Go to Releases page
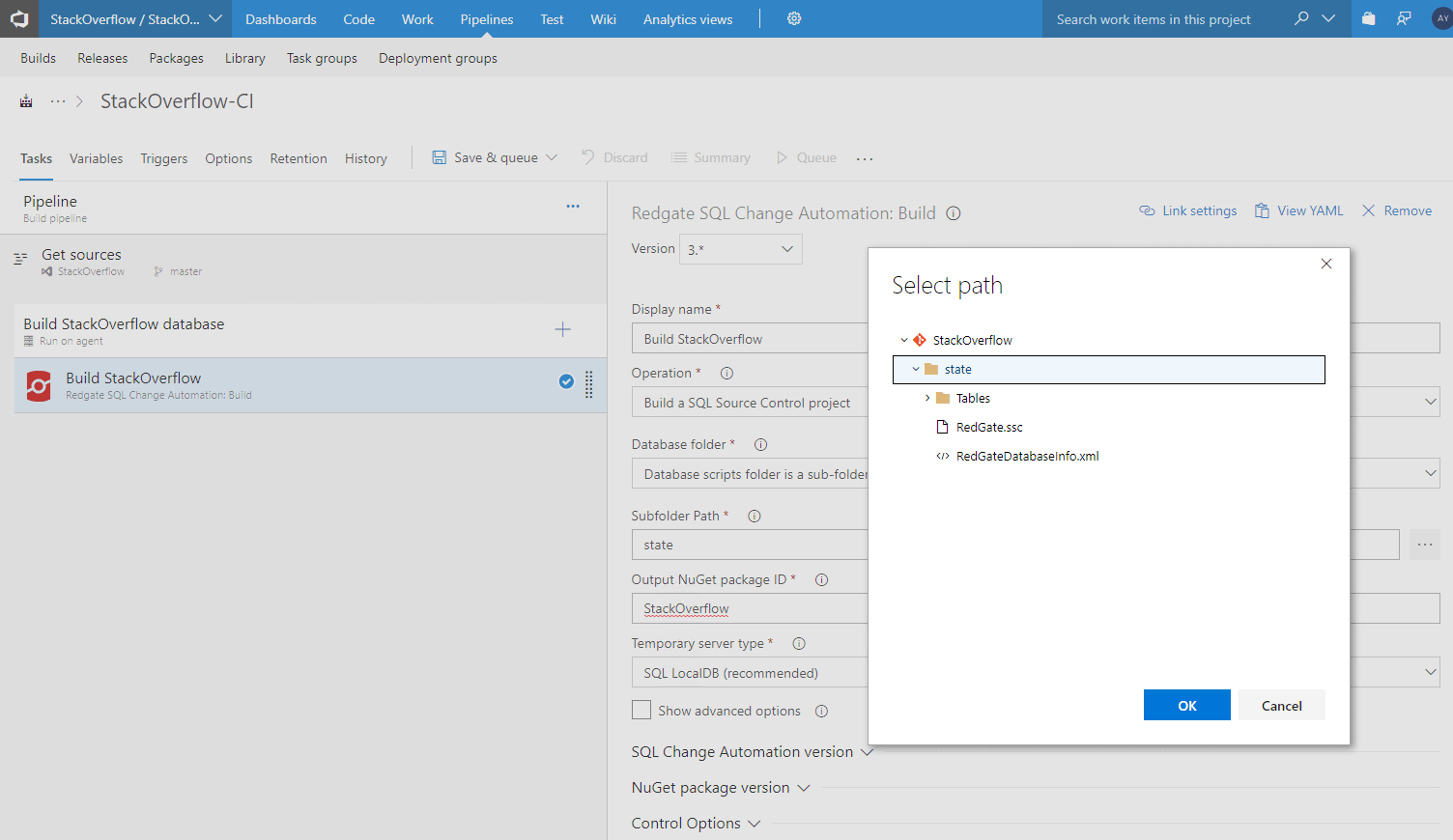 102,58
